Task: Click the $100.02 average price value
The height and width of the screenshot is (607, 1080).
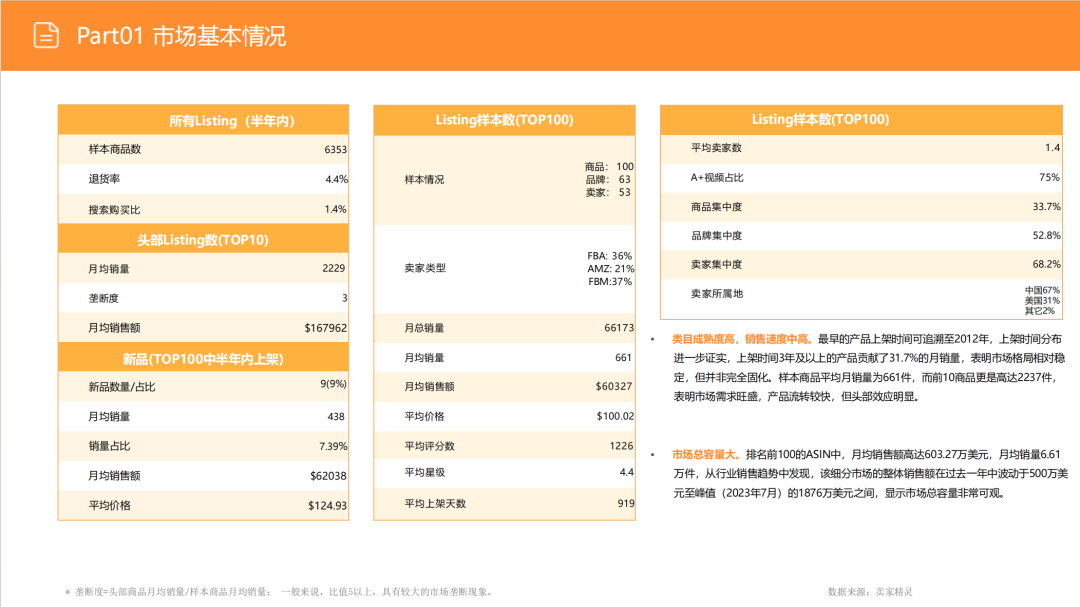Action: point(615,416)
